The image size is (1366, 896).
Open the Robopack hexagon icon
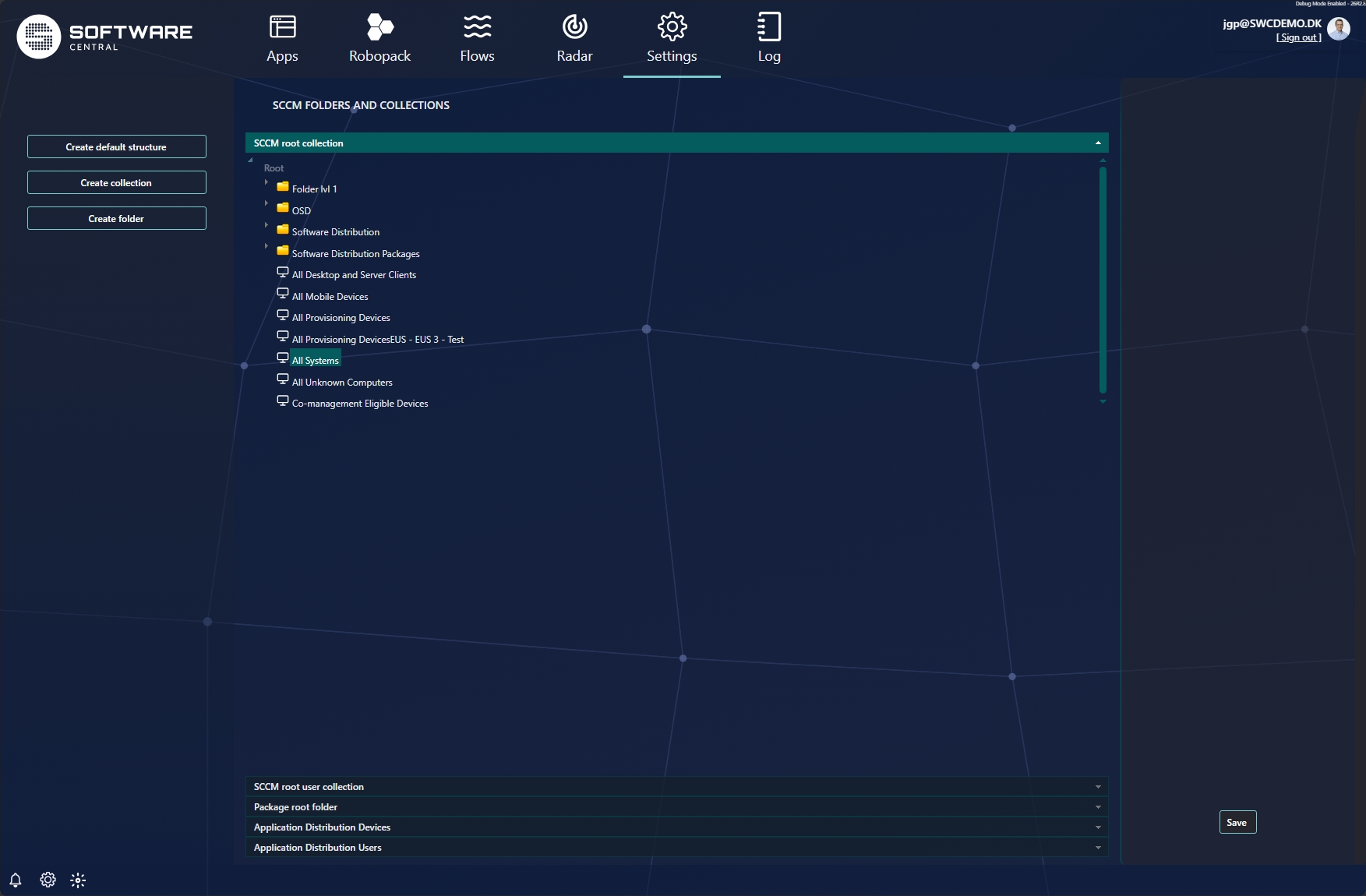point(379,26)
